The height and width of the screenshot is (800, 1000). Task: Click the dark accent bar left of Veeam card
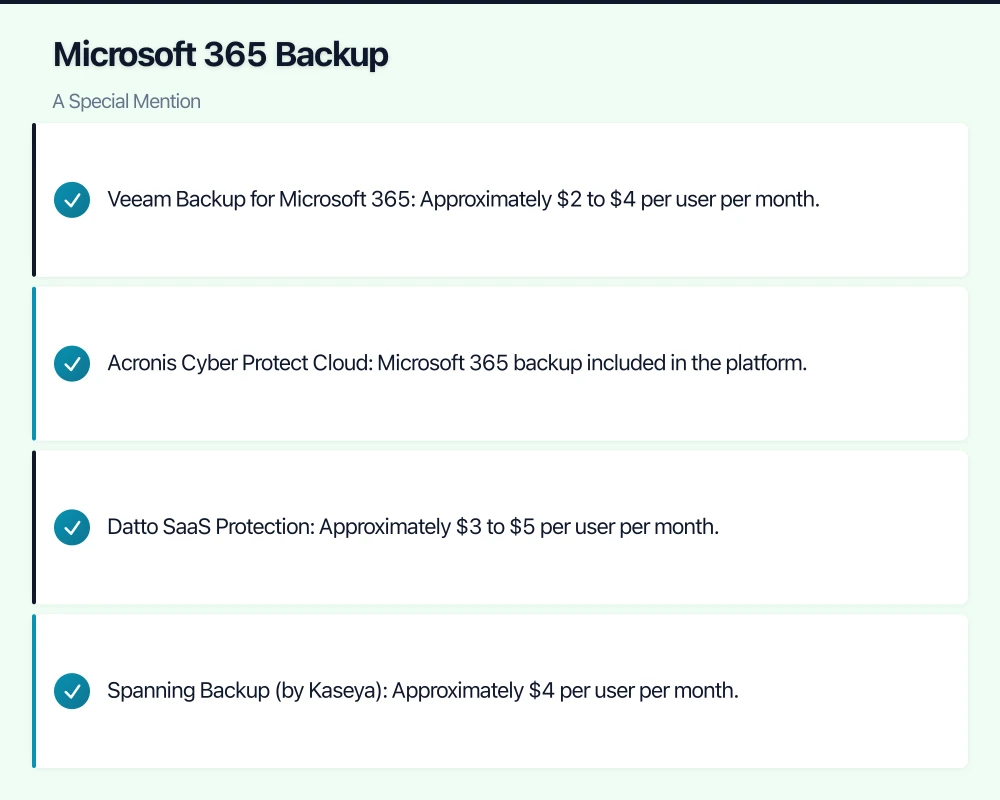(34, 200)
